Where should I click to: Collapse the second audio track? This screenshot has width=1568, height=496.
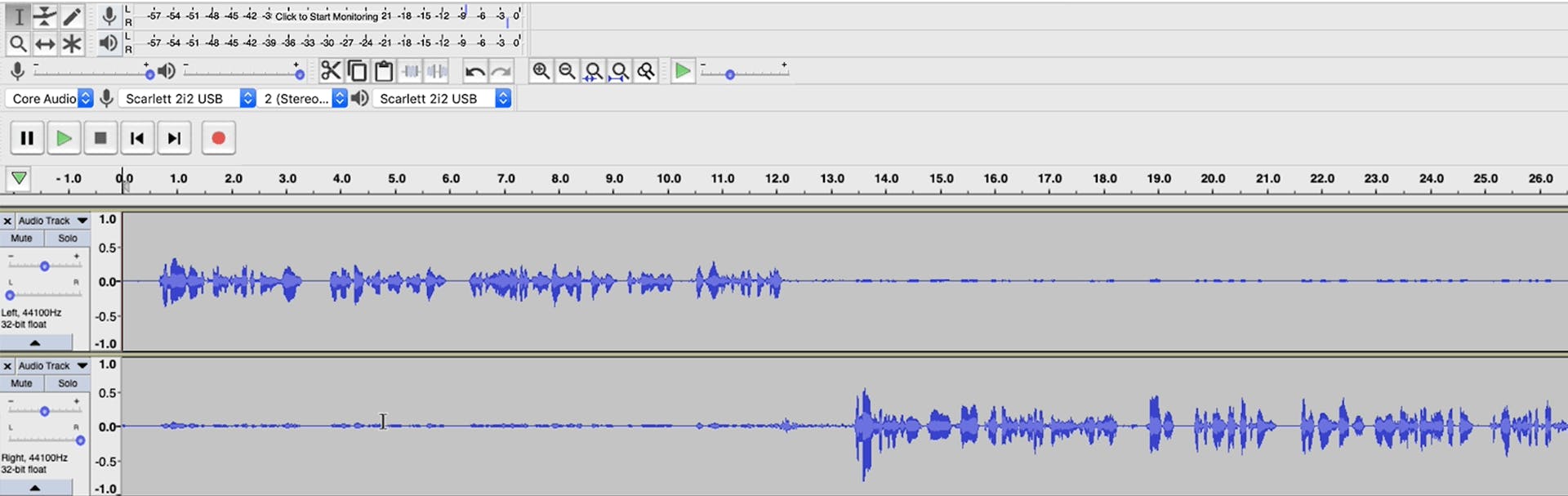[35, 488]
